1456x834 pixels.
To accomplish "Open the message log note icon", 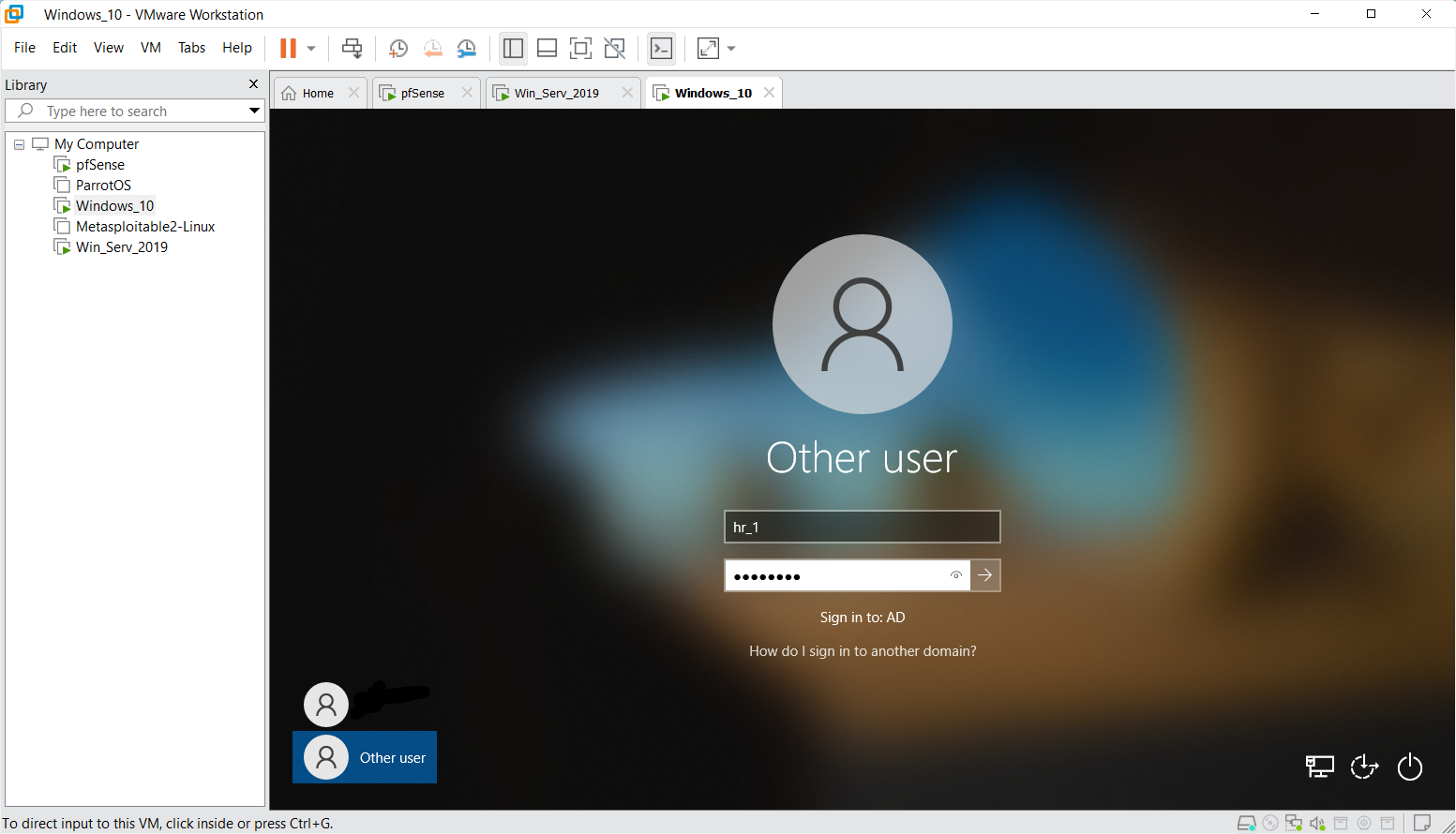I will 1422,824.
